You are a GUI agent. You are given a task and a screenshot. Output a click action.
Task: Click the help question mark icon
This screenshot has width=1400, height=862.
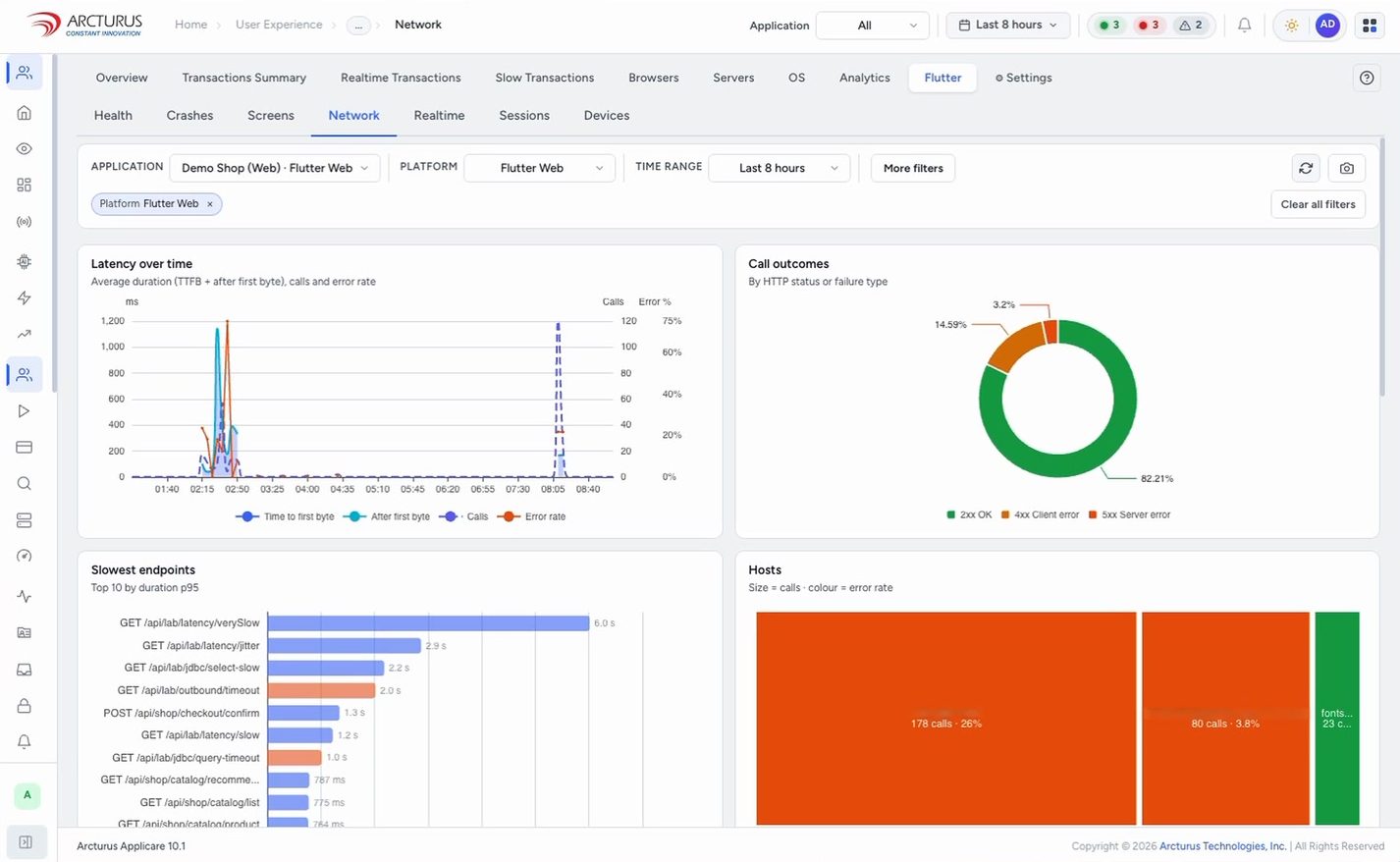pos(1367,78)
